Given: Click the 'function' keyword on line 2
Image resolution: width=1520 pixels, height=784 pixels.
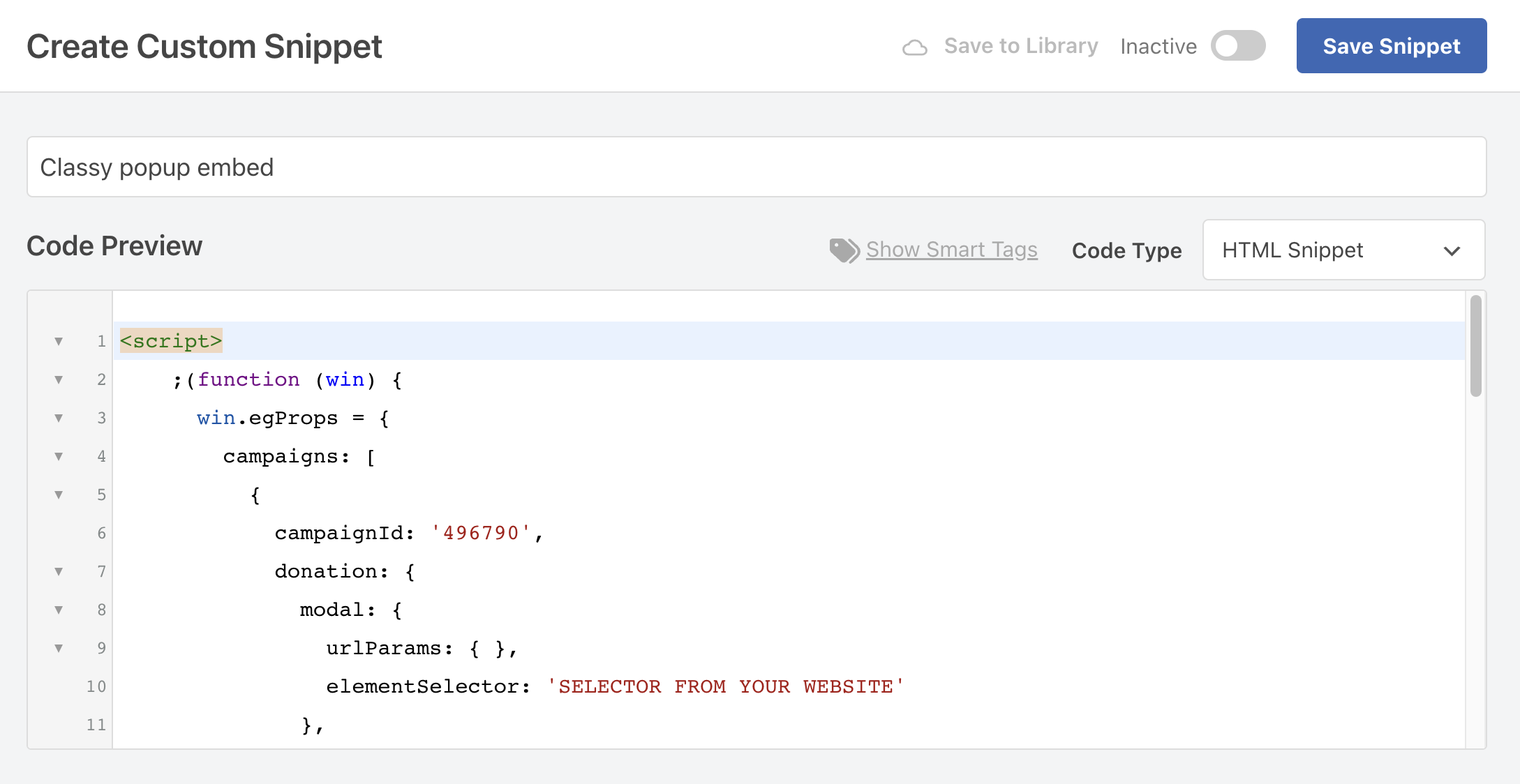Looking at the screenshot, I should 248,379.
